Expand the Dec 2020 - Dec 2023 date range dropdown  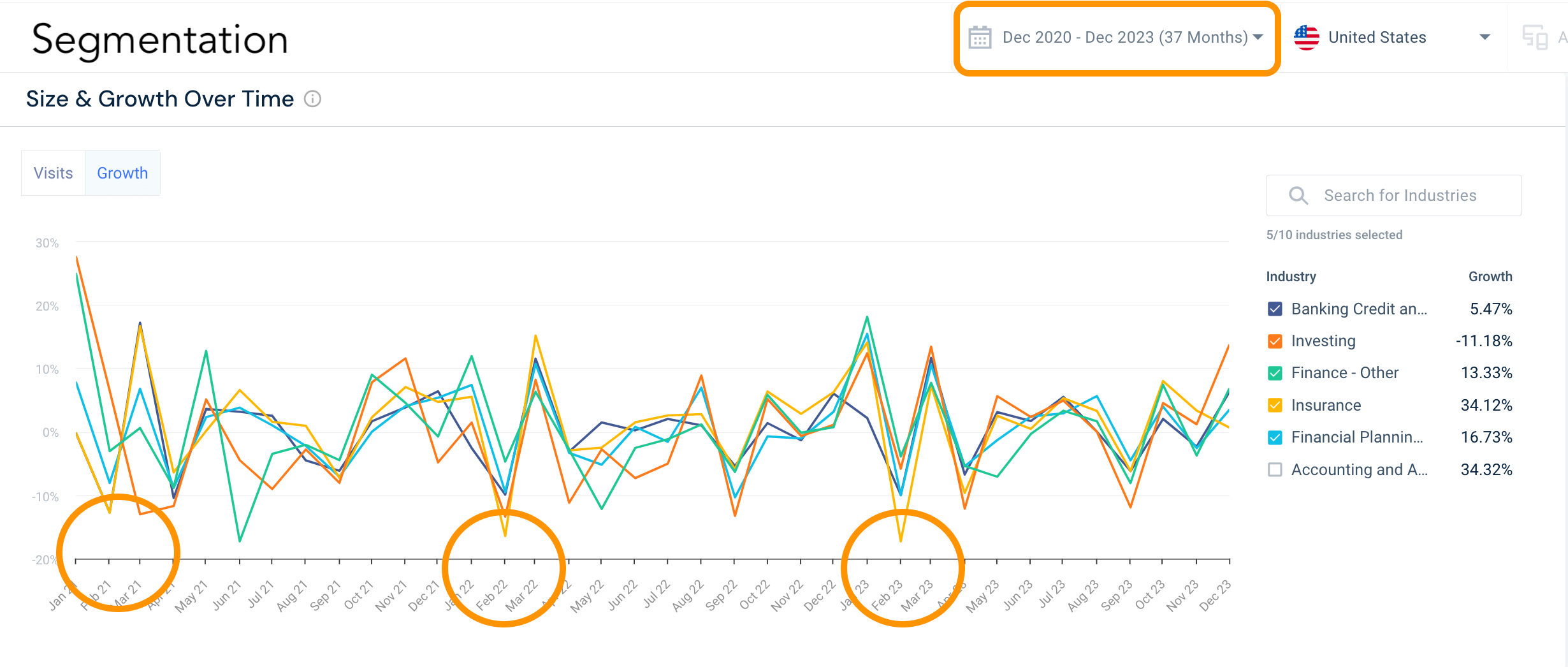pyautogui.click(x=1115, y=37)
